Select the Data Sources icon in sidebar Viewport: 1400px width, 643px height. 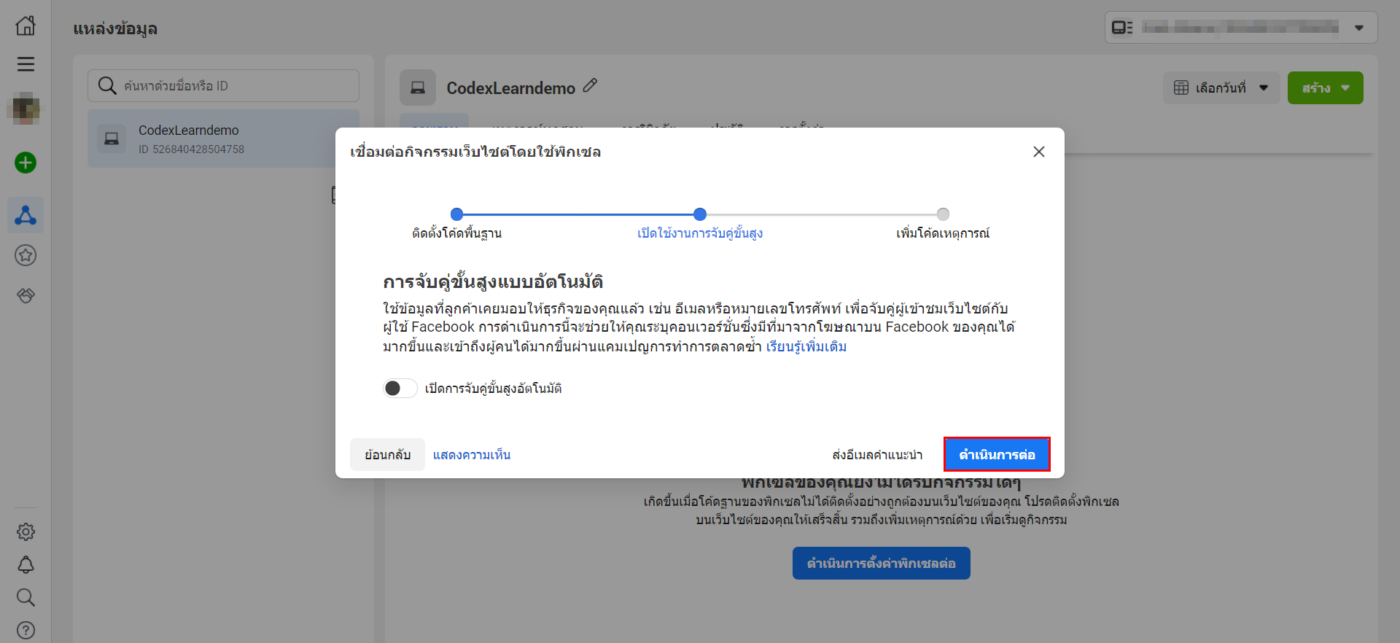(x=26, y=214)
